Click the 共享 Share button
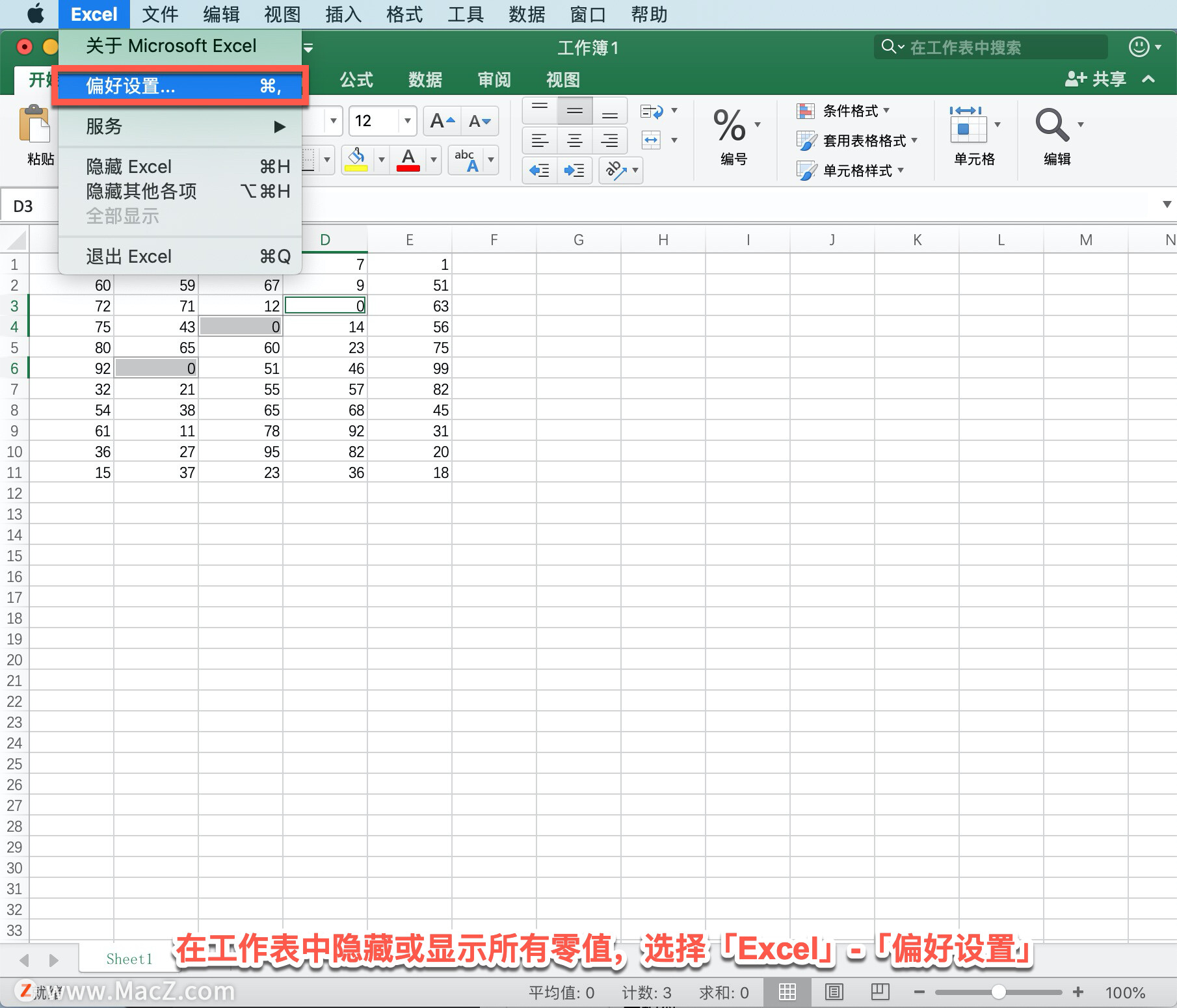Screen dimensions: 1177x1008 coord(1096,79)
